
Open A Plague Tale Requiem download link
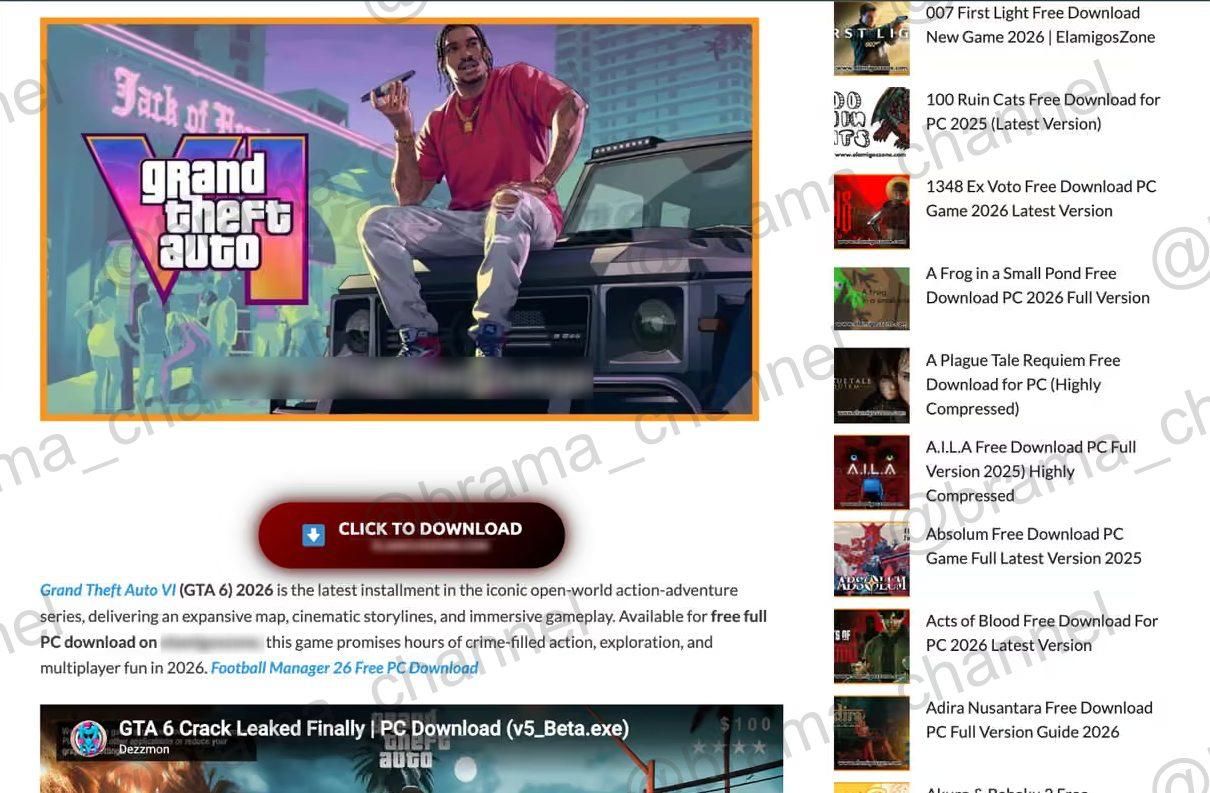tap(1023, 385)
